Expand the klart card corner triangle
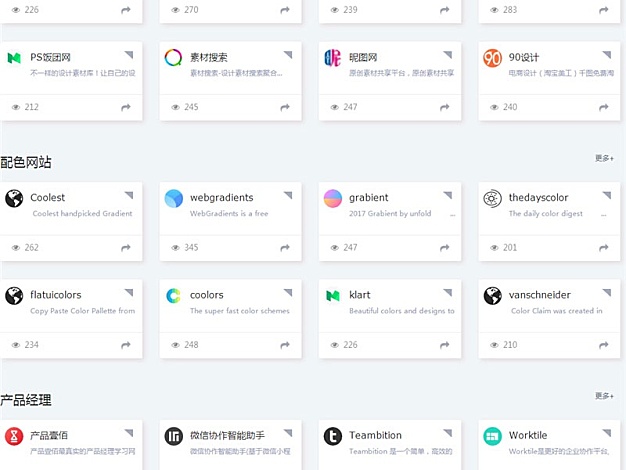This screenshot has height=470, width=626. (448, 292)
